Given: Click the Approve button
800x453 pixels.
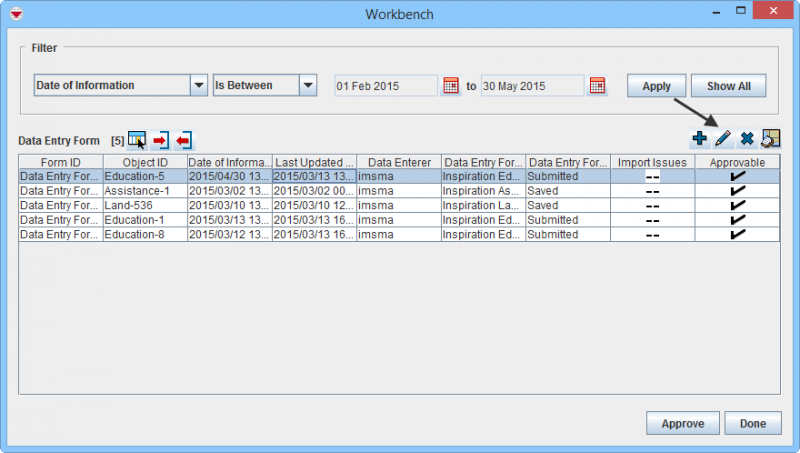Looking at the screenshot, I should coord(682,423).
